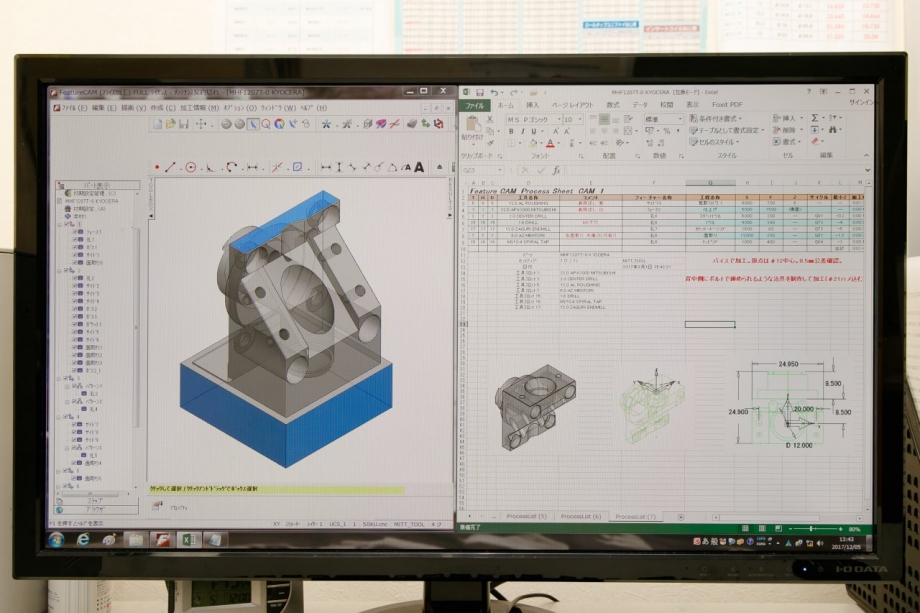Click the AutoSum sigma icon in Excel
This screenshot has height=613, width=920.
(815, 117)
